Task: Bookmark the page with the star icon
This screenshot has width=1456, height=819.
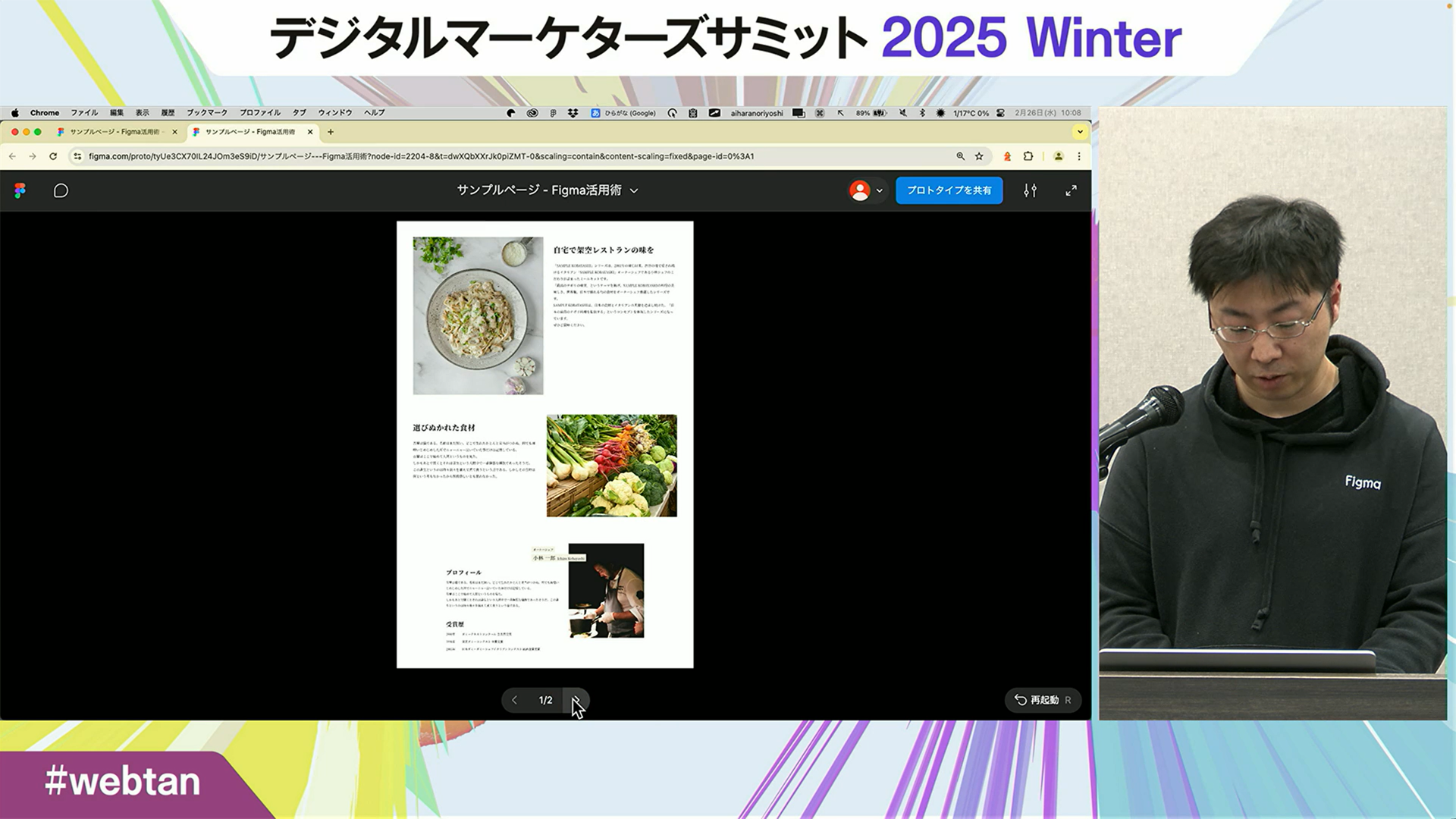Action: [x=979, y=156]
